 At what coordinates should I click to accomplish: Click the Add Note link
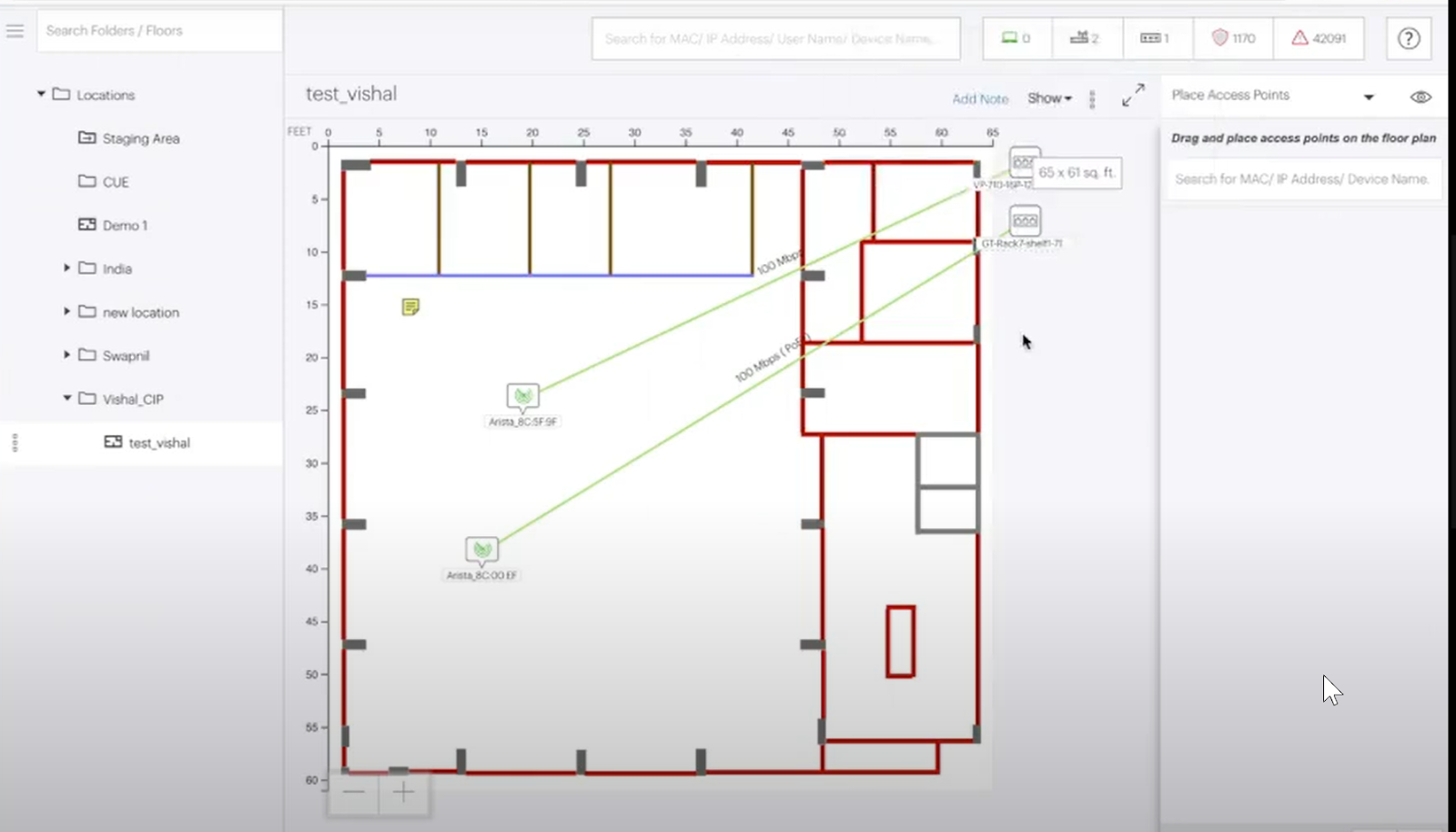pos(979,98)
